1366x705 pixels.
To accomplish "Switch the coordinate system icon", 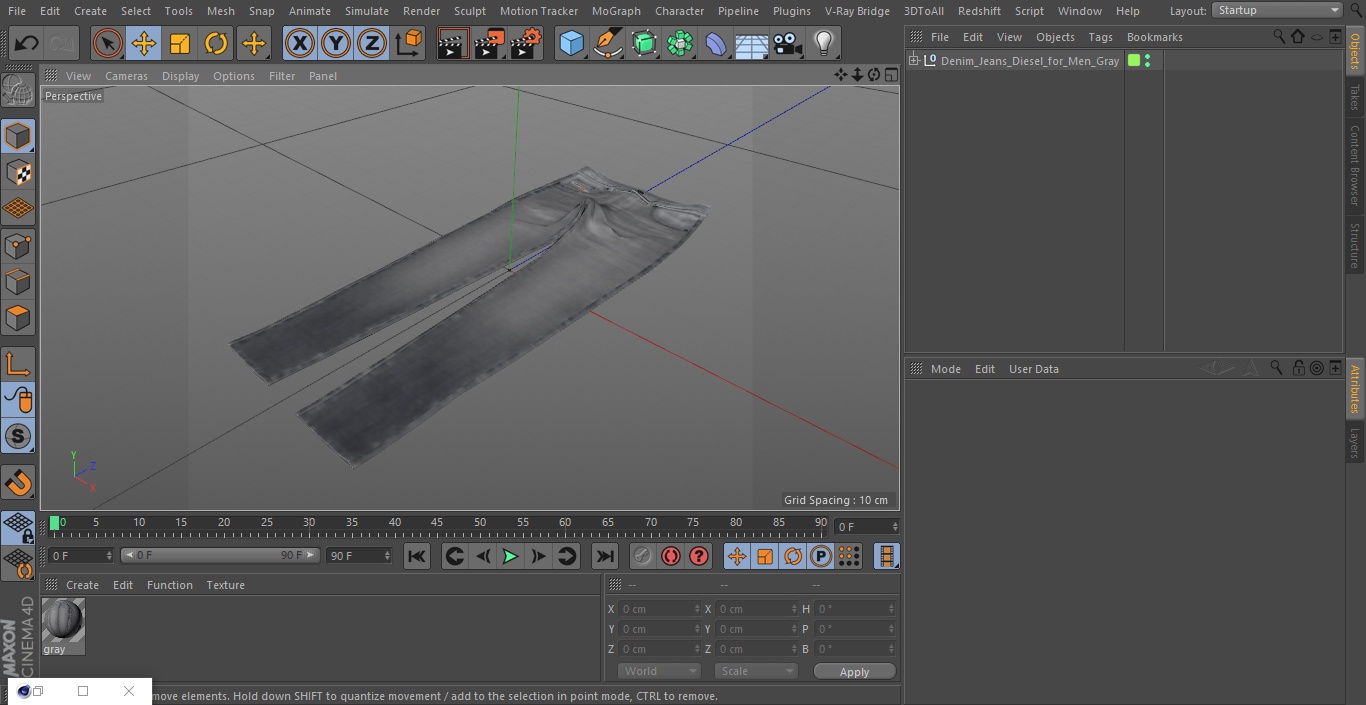I will pos(409,43).
